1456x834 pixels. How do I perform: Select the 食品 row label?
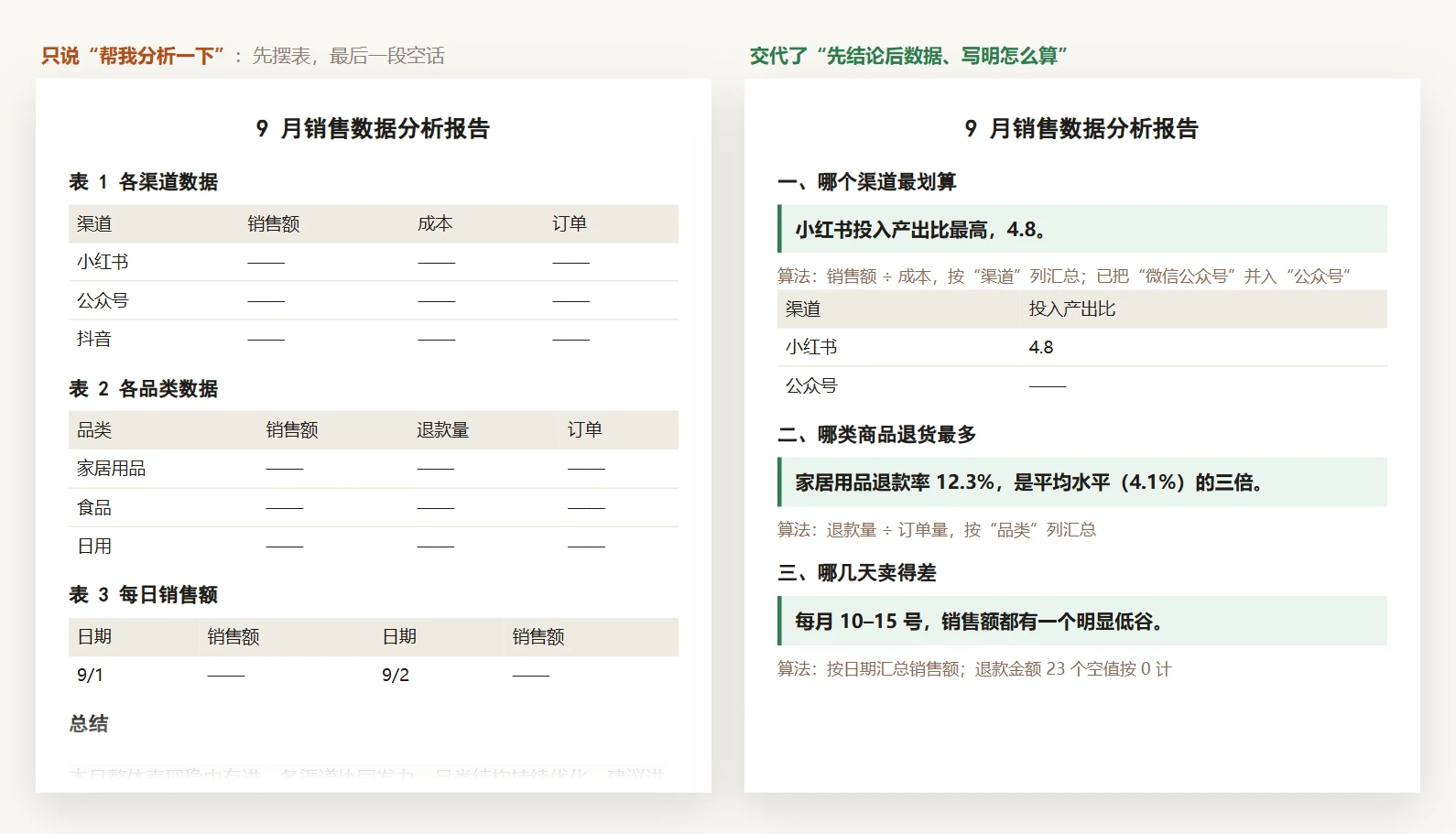point(94,507)
